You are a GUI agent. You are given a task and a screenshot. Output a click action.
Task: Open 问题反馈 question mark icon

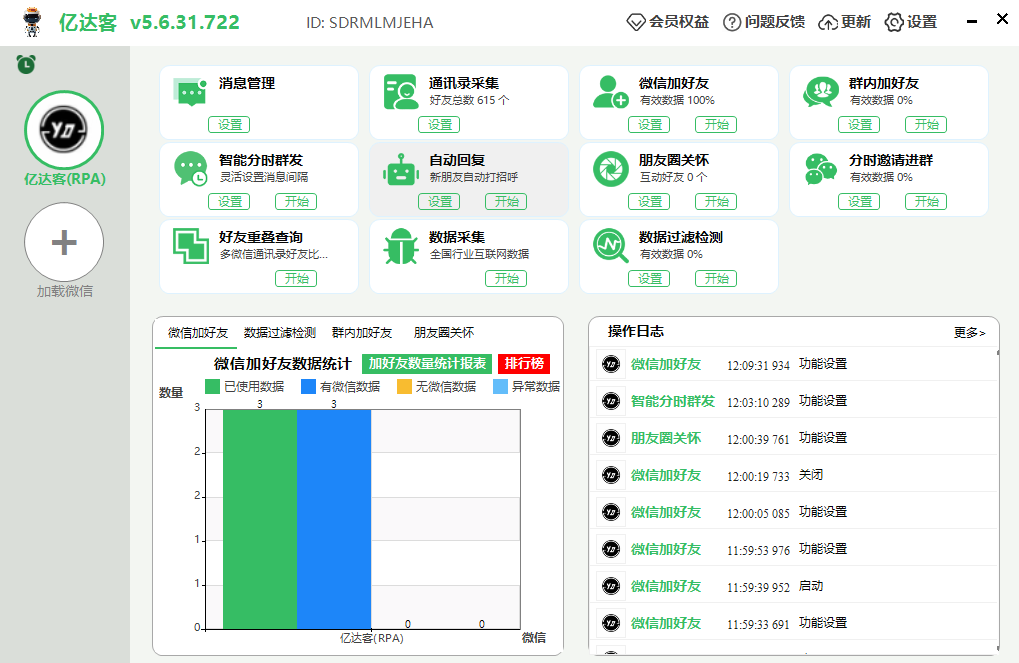[x=732, y=22]
